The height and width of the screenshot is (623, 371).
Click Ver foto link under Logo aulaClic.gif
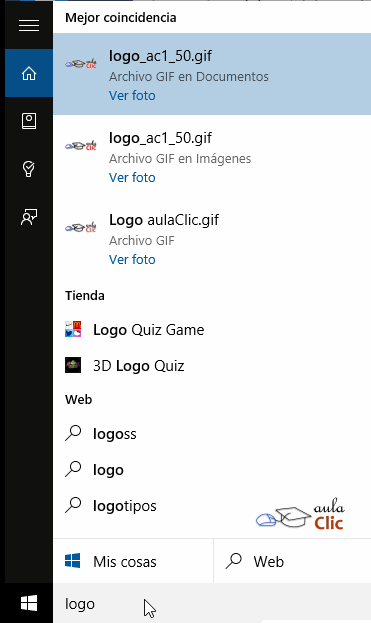pos(132,259)
